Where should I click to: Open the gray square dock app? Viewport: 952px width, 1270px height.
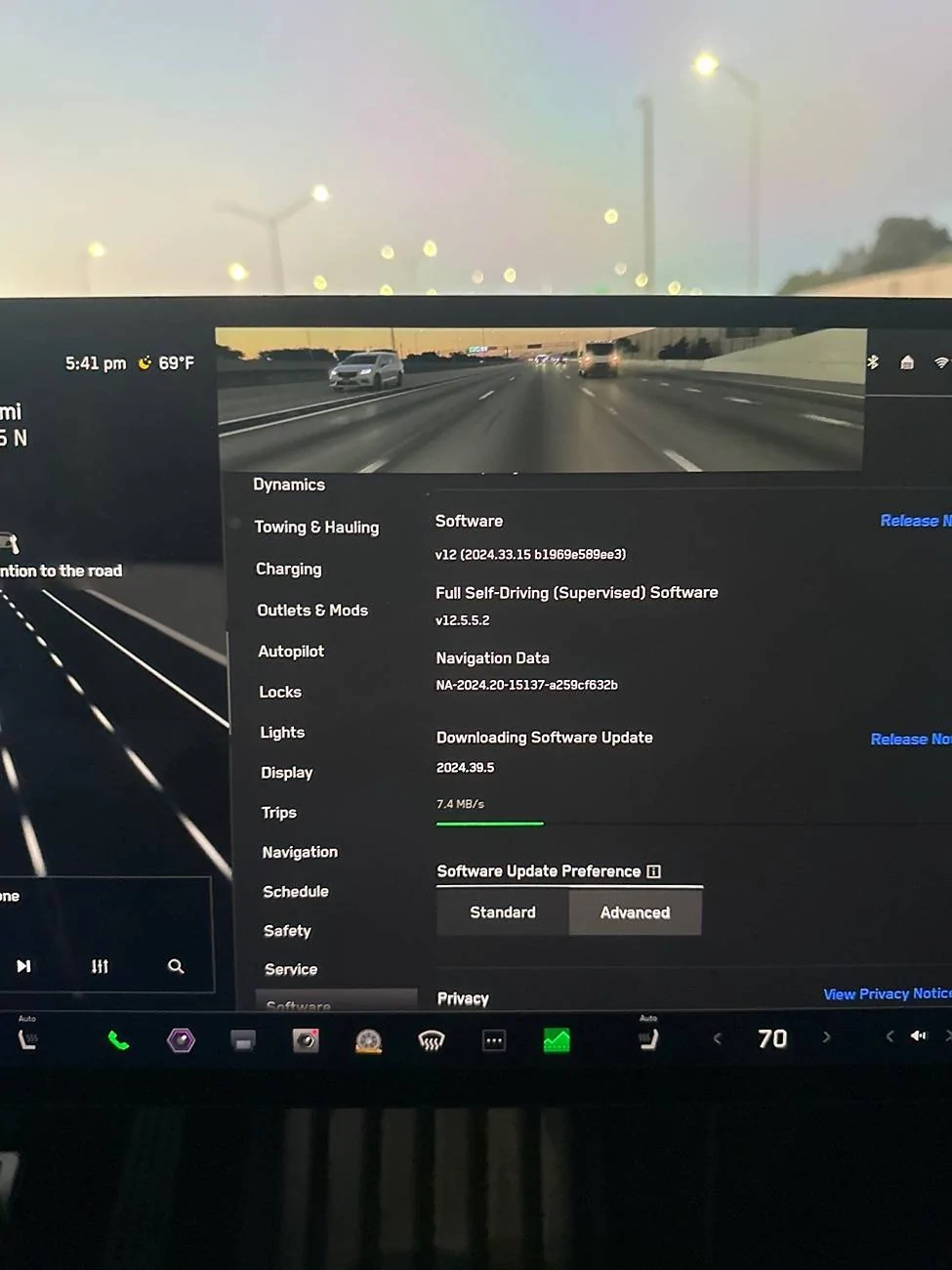click(243, 1041)
